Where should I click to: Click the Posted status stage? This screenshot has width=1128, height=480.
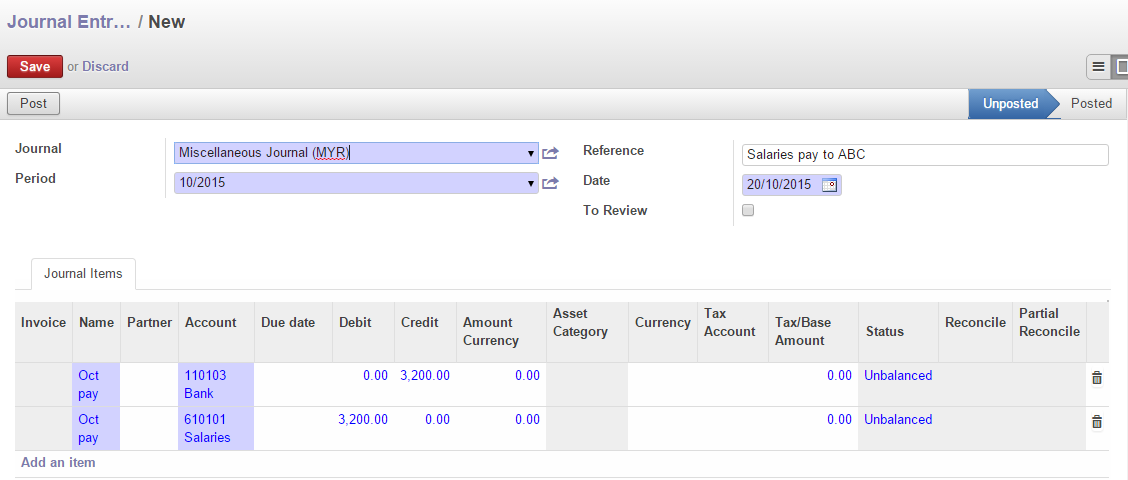tap(1091, 104)
